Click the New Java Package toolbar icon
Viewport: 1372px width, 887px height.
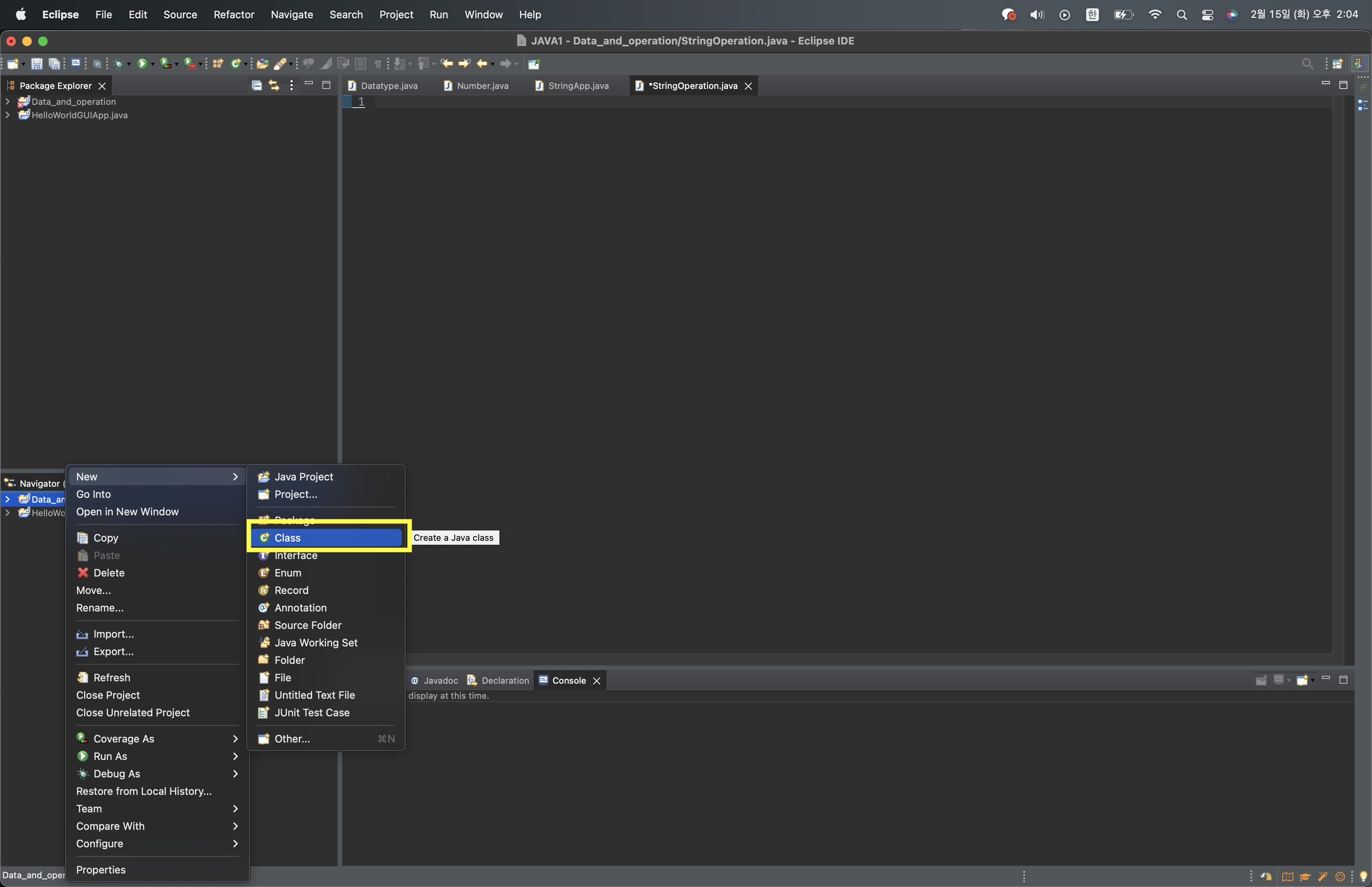click(x=218, y=64)
